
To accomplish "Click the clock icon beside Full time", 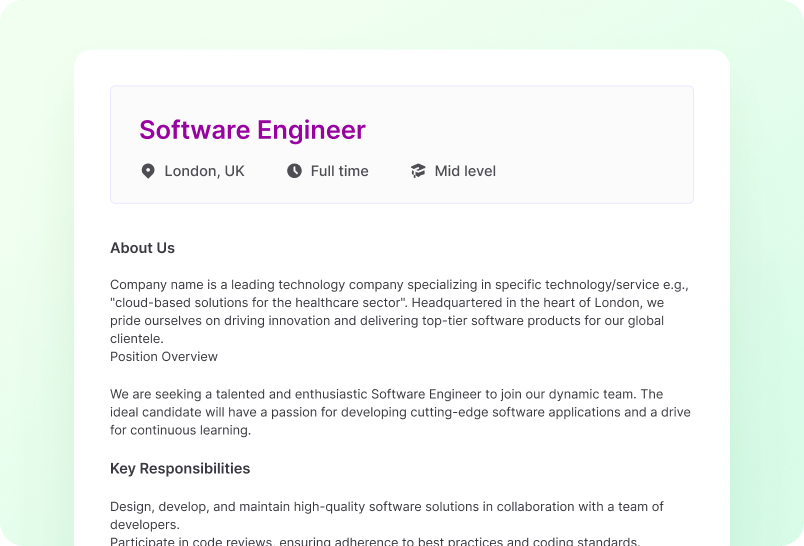I will pos(294,171).
